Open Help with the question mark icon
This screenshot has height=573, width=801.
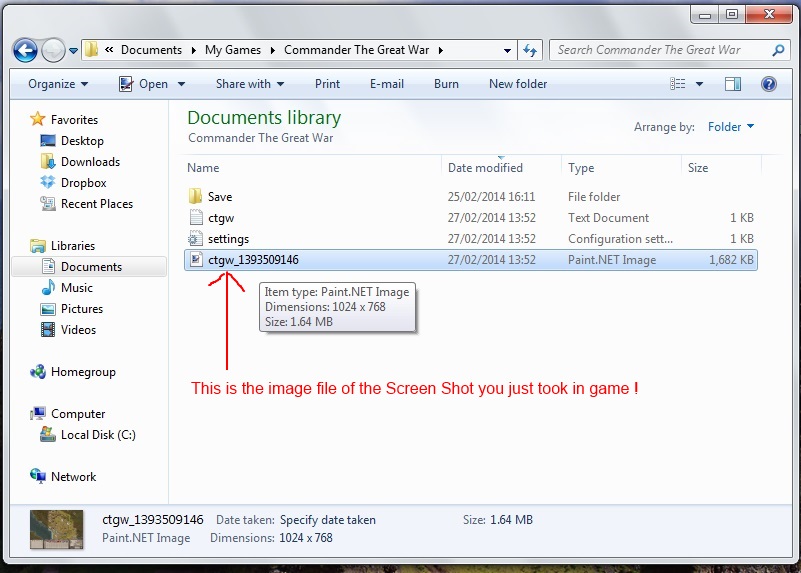768,84
